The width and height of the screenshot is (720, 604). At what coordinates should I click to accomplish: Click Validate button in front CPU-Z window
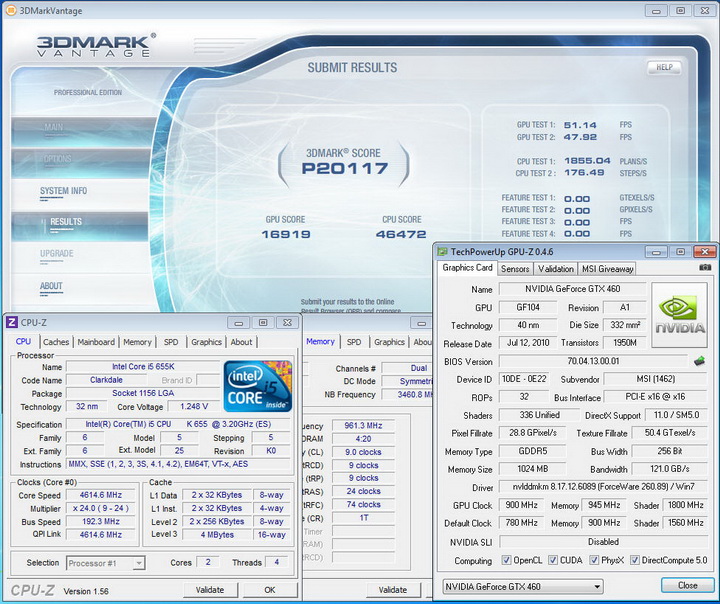pos(210,590)
